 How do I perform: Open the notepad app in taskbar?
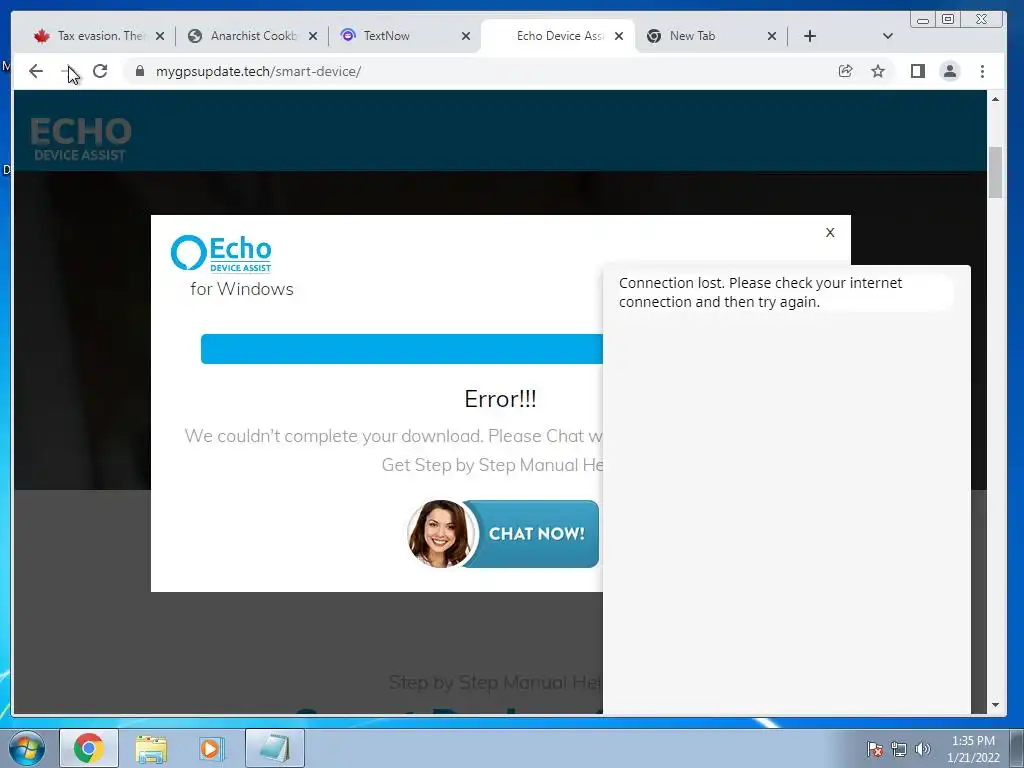(275, 748)
